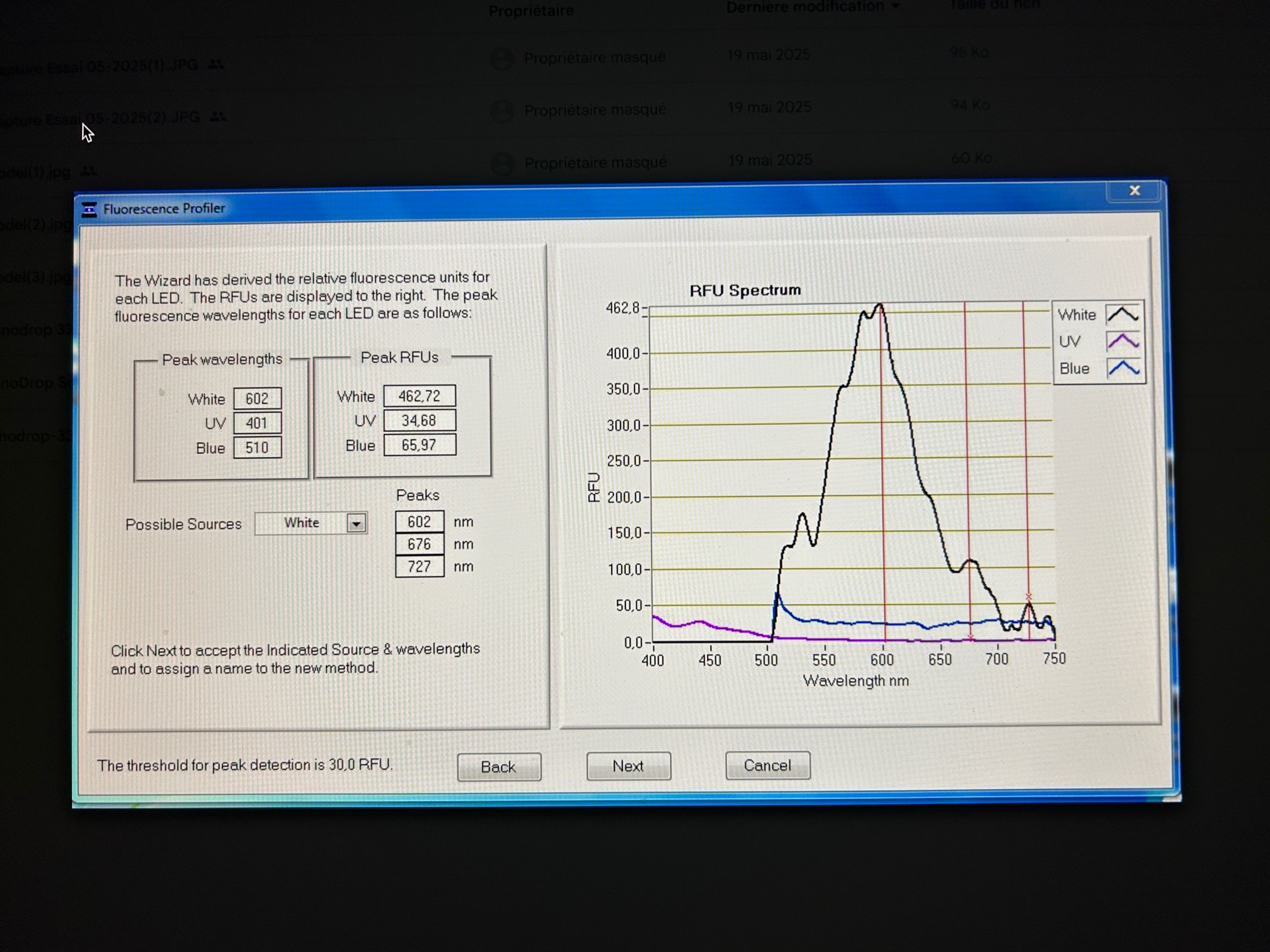Click the 95 Ko file size cell

tap(969, 53)
